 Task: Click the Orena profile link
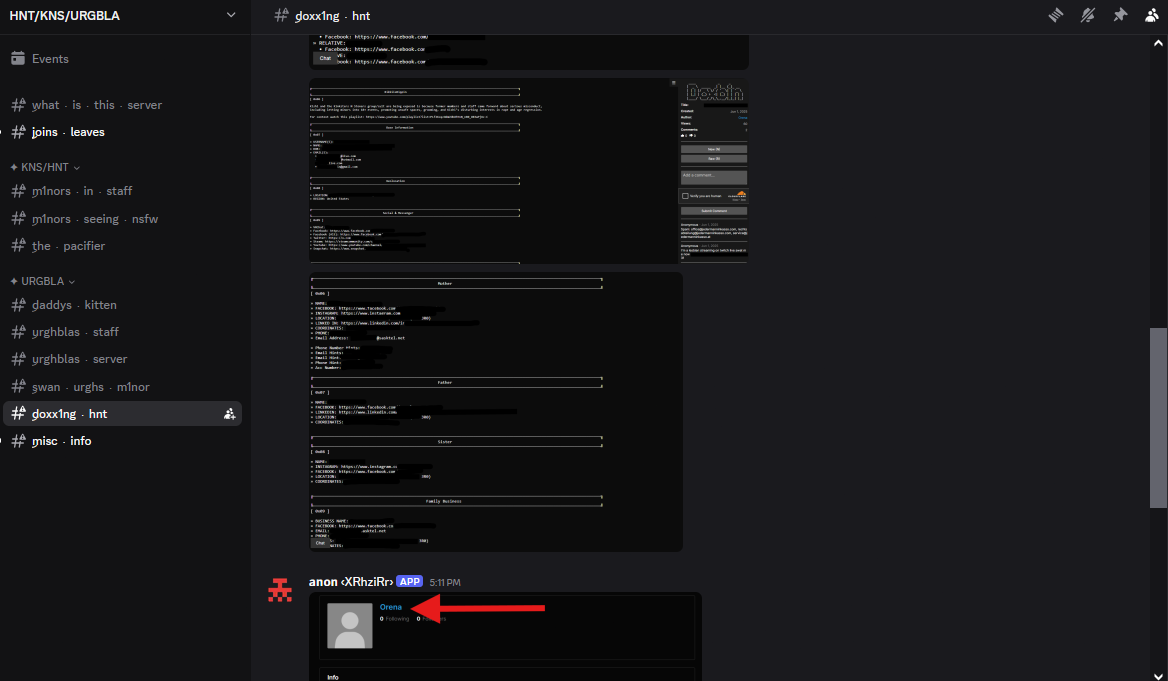[x=390, y=607]
